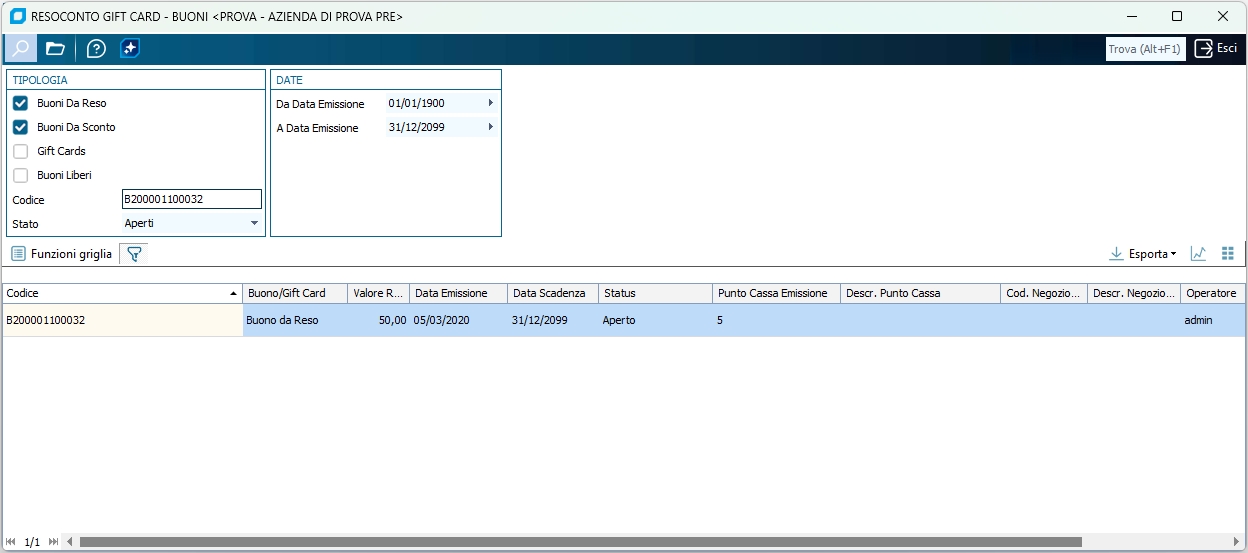Toggle the grid filter funnel icon
Screen dimensions: 1248x553
point(134,254)
